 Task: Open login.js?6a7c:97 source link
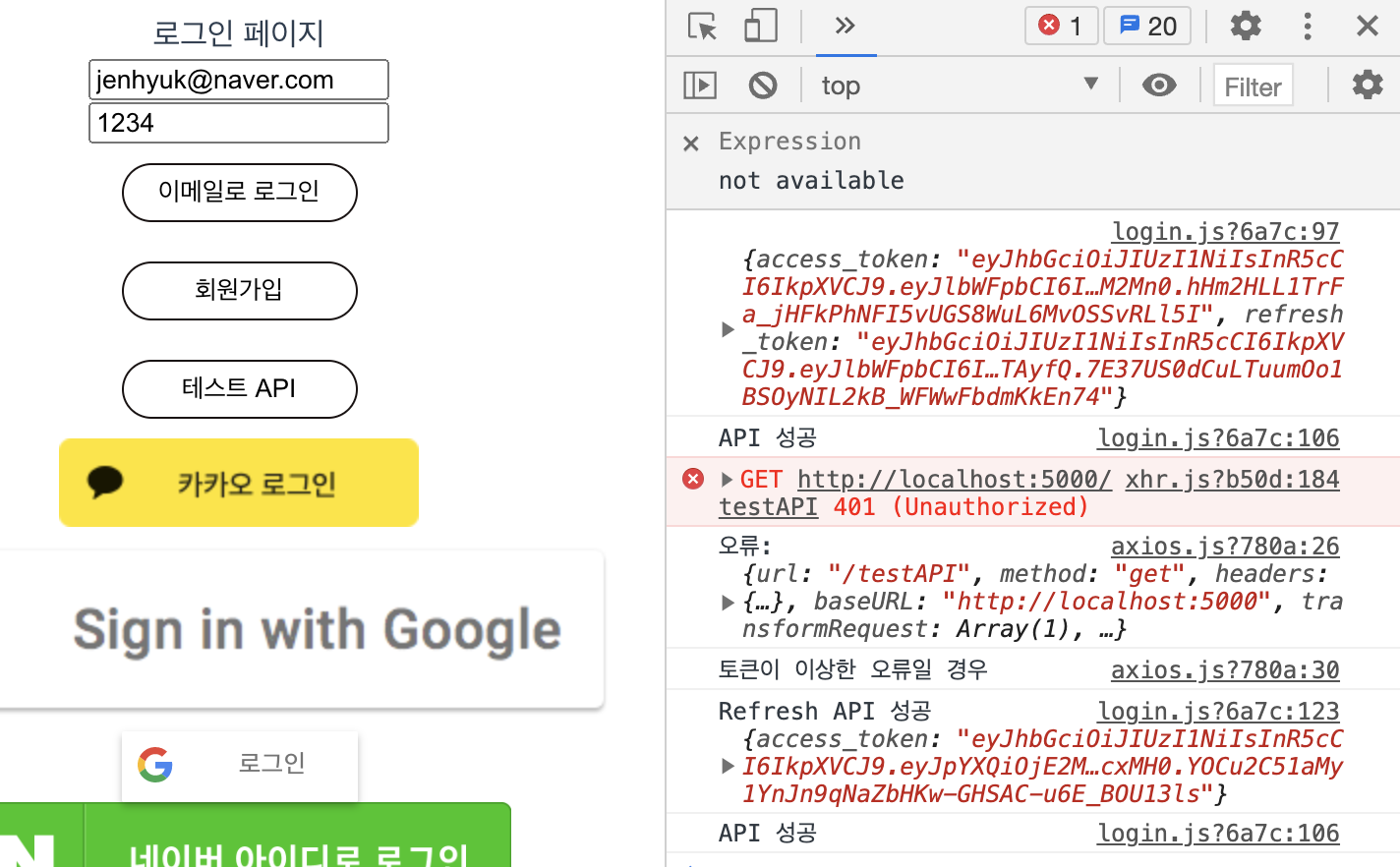pos(1225,231)
